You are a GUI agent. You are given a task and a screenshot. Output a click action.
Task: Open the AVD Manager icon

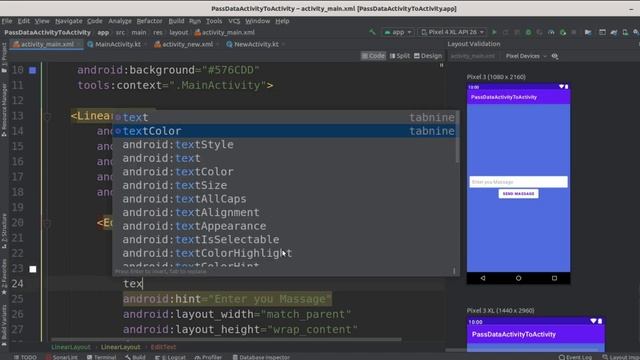(625, 32)
